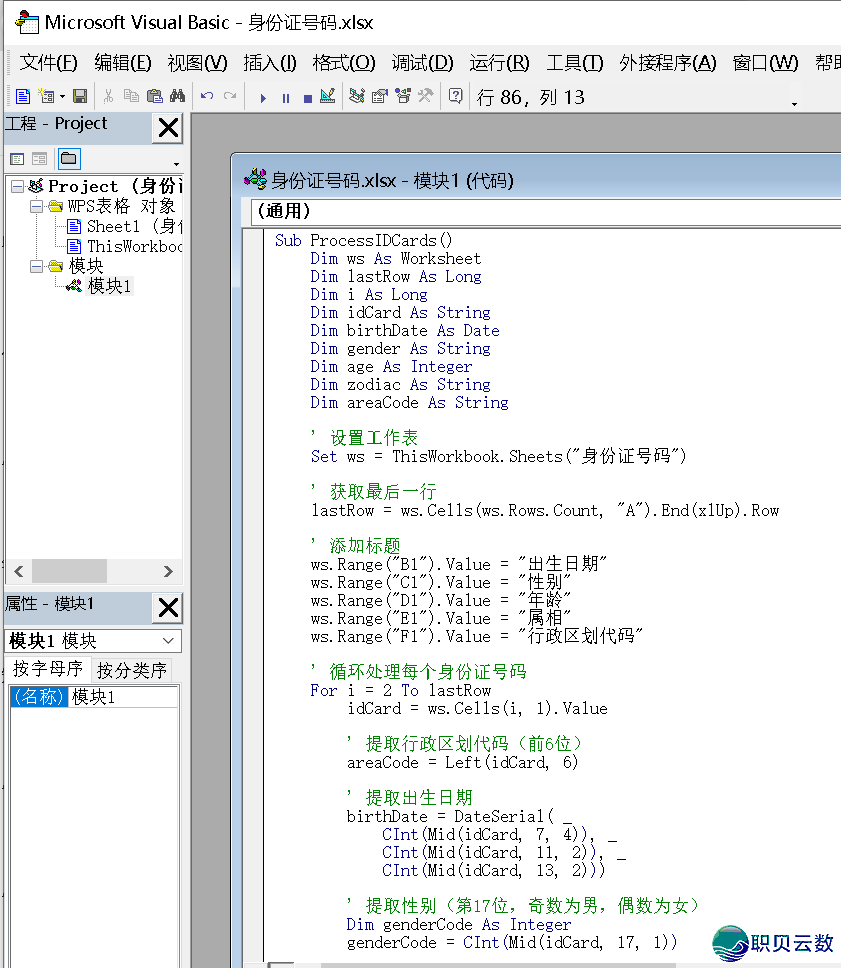This screenshot has height=968, width=841.
Task: Select 模块1 in the project tree
Action: 109,286
